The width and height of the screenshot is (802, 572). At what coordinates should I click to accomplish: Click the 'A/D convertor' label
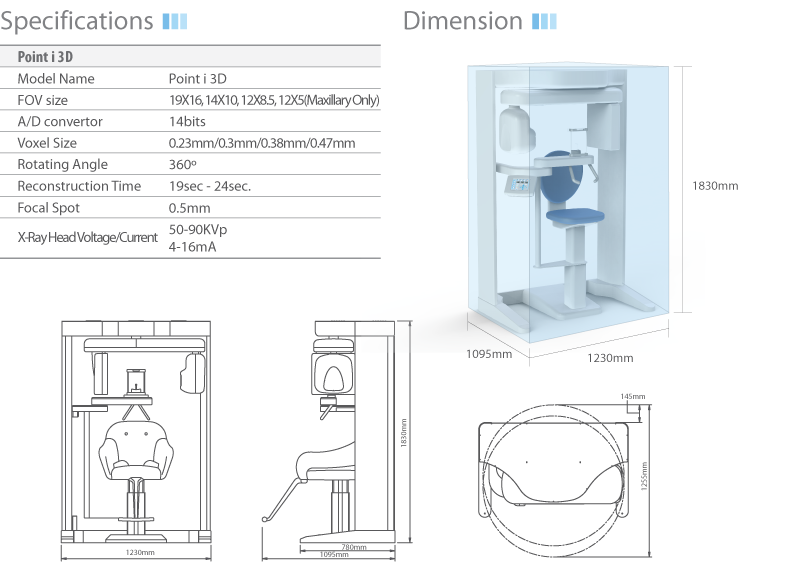pyautogui.click(x=60, y=121)
